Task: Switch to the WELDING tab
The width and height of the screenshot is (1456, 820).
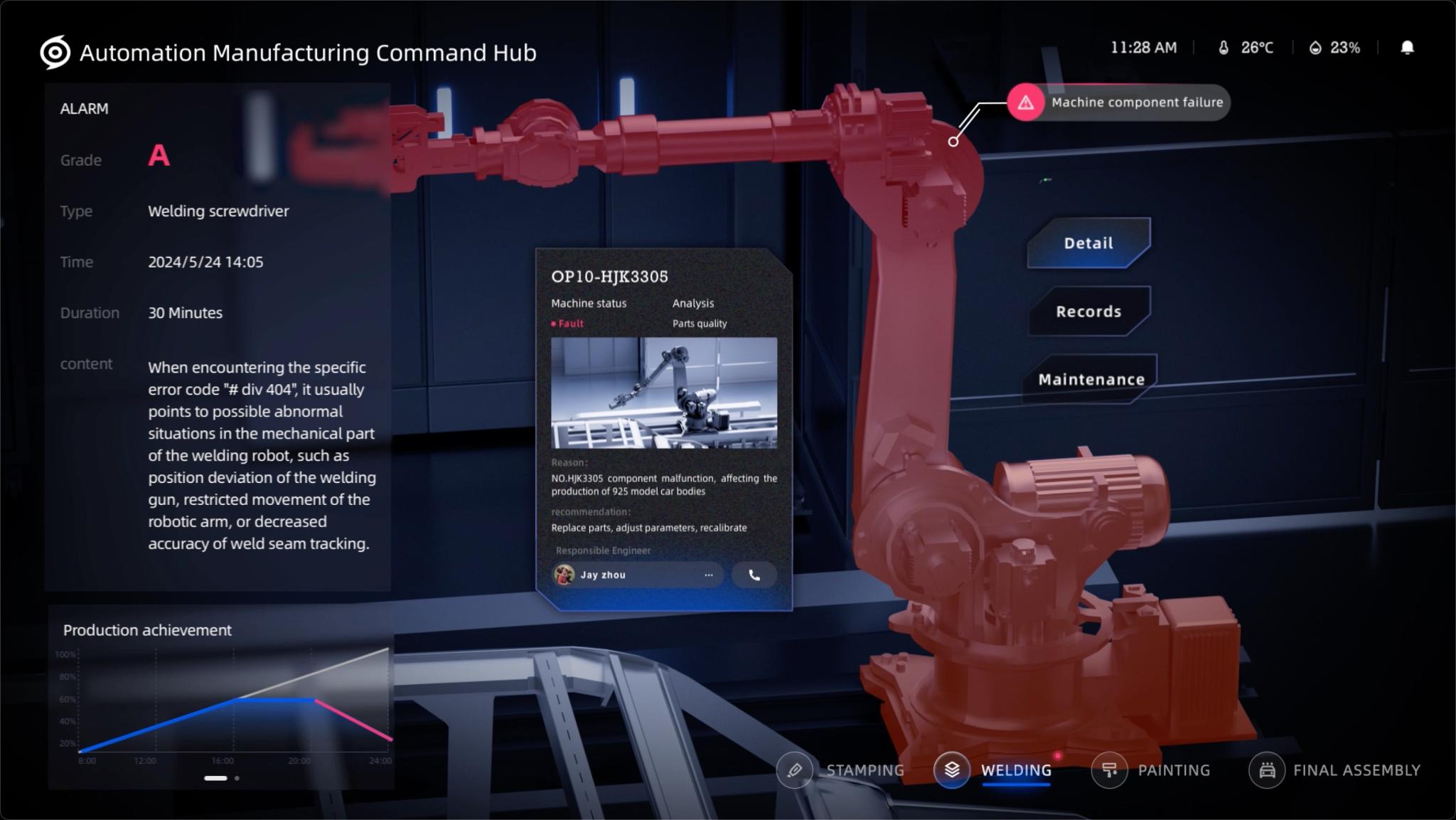Action: 1015,770
